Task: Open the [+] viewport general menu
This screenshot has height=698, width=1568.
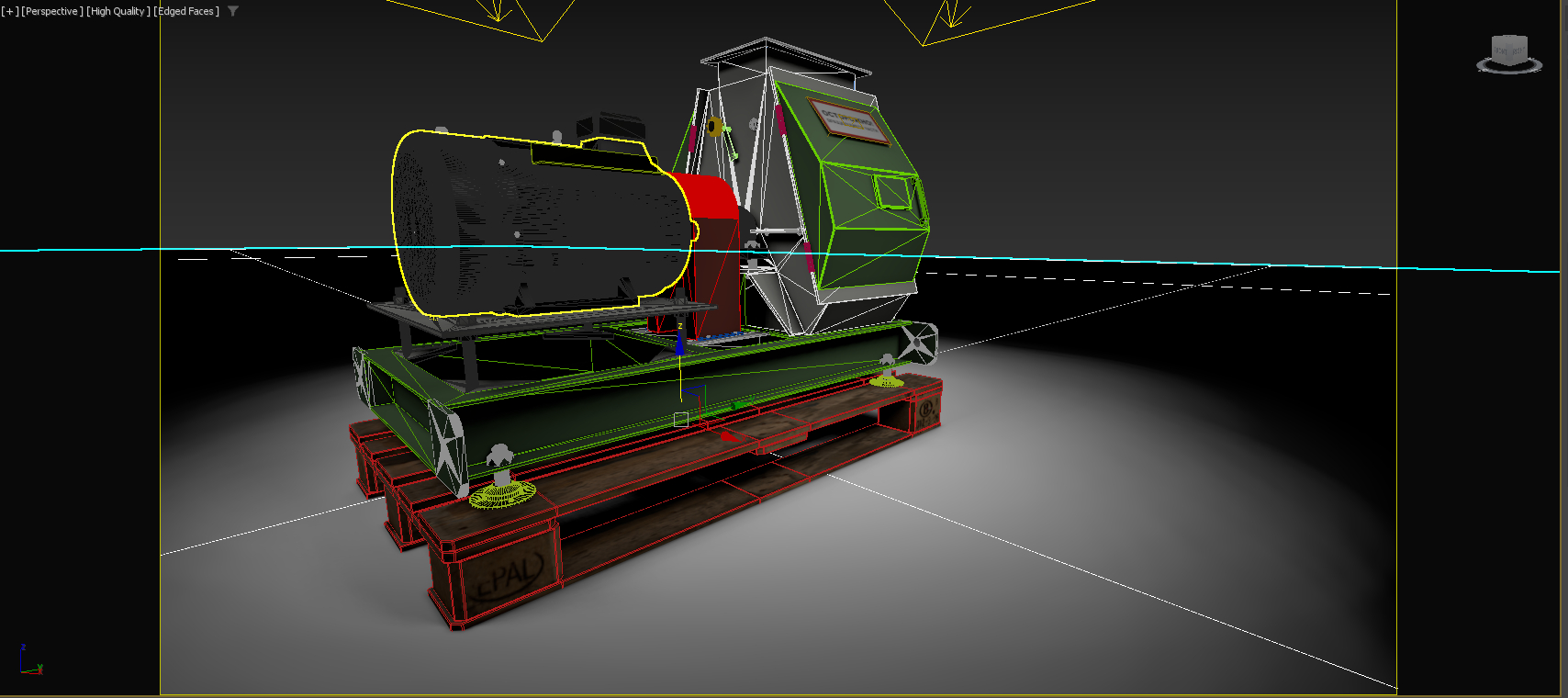Action: [10, 11]
